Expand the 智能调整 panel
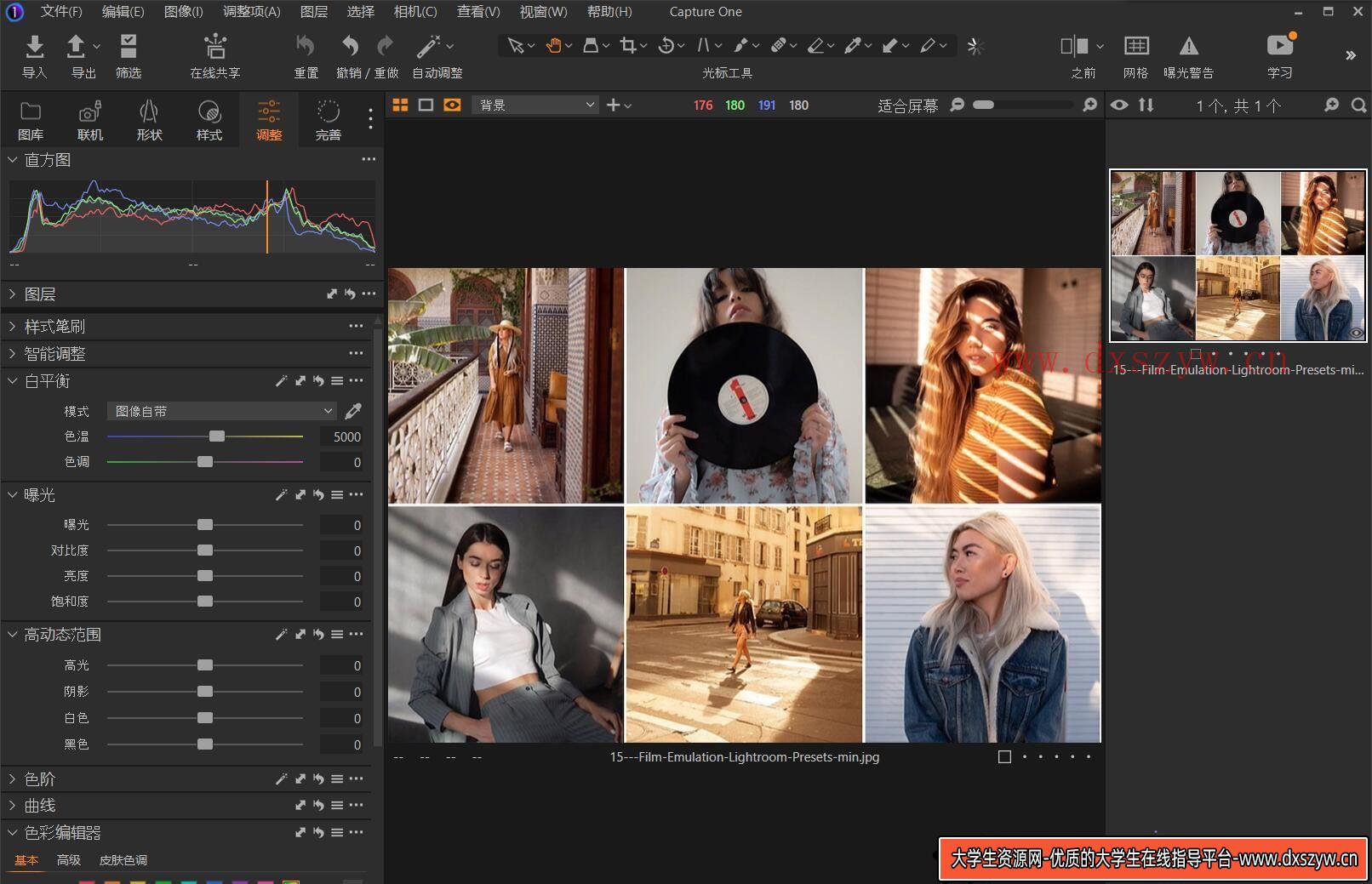Viewport: 1372px width, 884px height. [12, 353]
